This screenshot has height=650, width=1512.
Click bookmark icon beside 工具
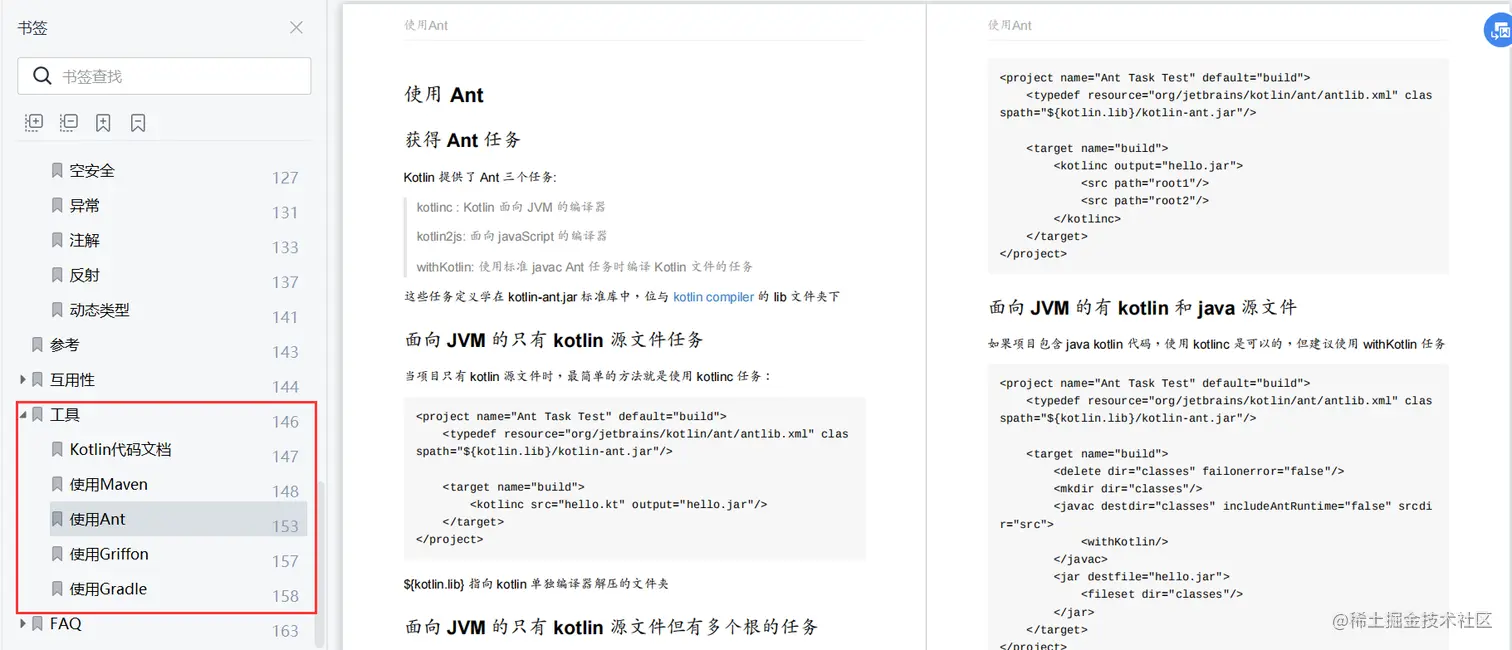38,415
